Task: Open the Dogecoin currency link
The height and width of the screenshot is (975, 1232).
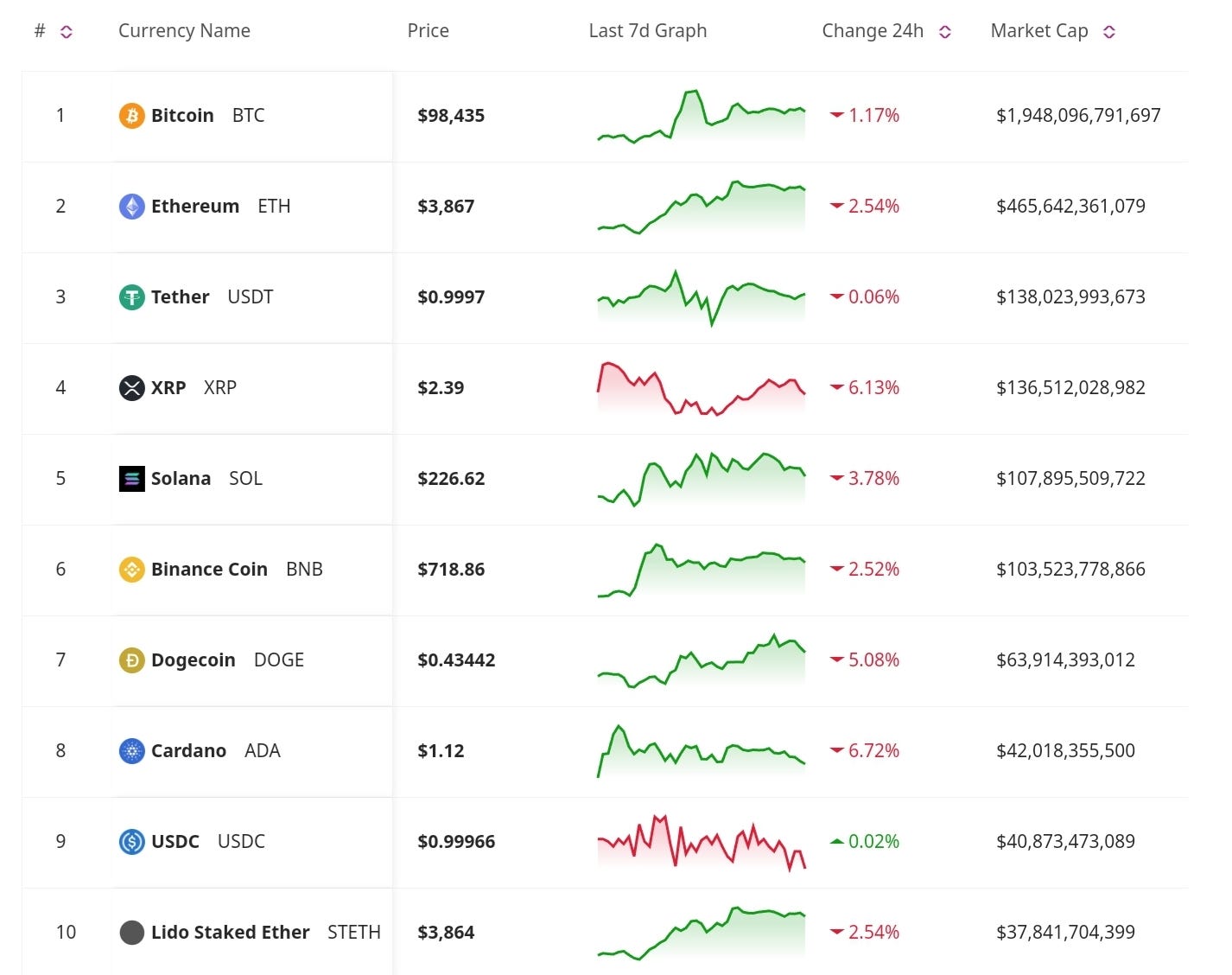Action: (193, 660)
